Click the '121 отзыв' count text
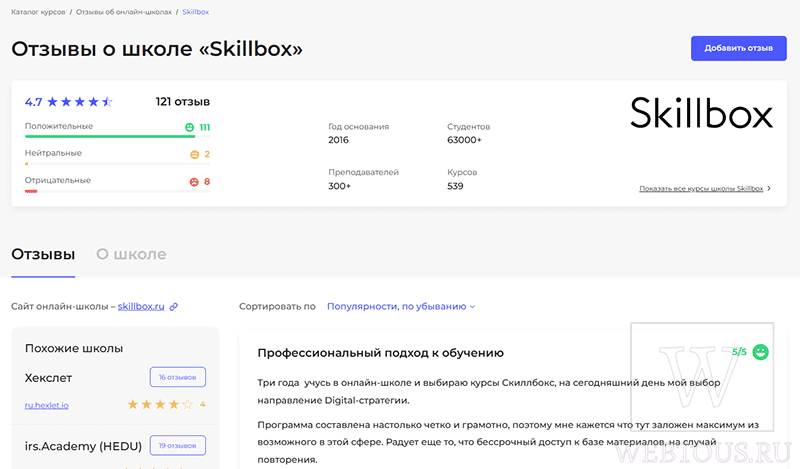Screen dimensions: 800x469 tap(183, 102)
